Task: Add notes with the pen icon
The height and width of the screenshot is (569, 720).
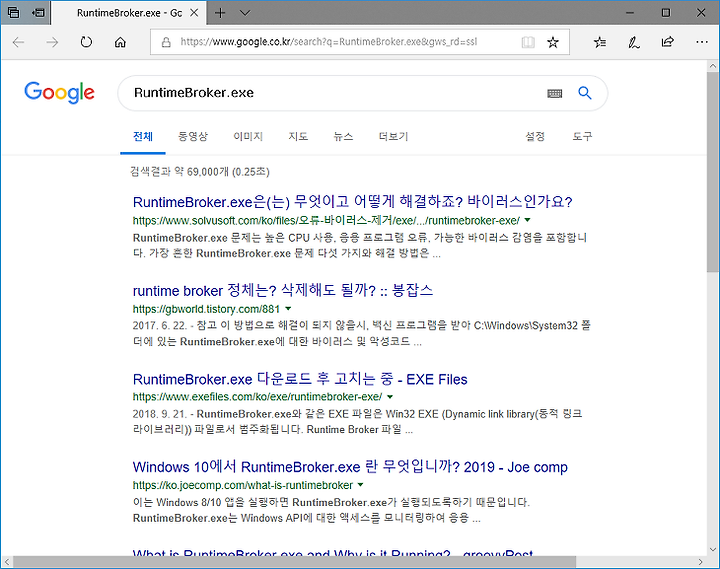Action: tap(634, 42)
